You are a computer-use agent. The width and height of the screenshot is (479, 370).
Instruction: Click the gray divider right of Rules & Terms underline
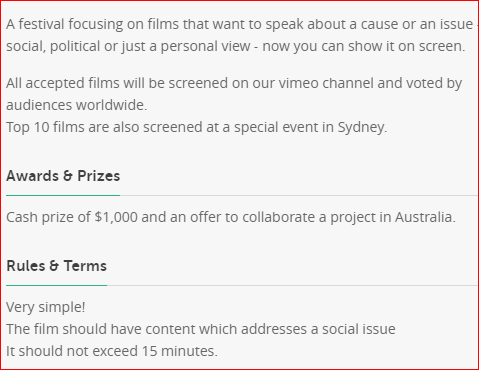coord(293,286)
